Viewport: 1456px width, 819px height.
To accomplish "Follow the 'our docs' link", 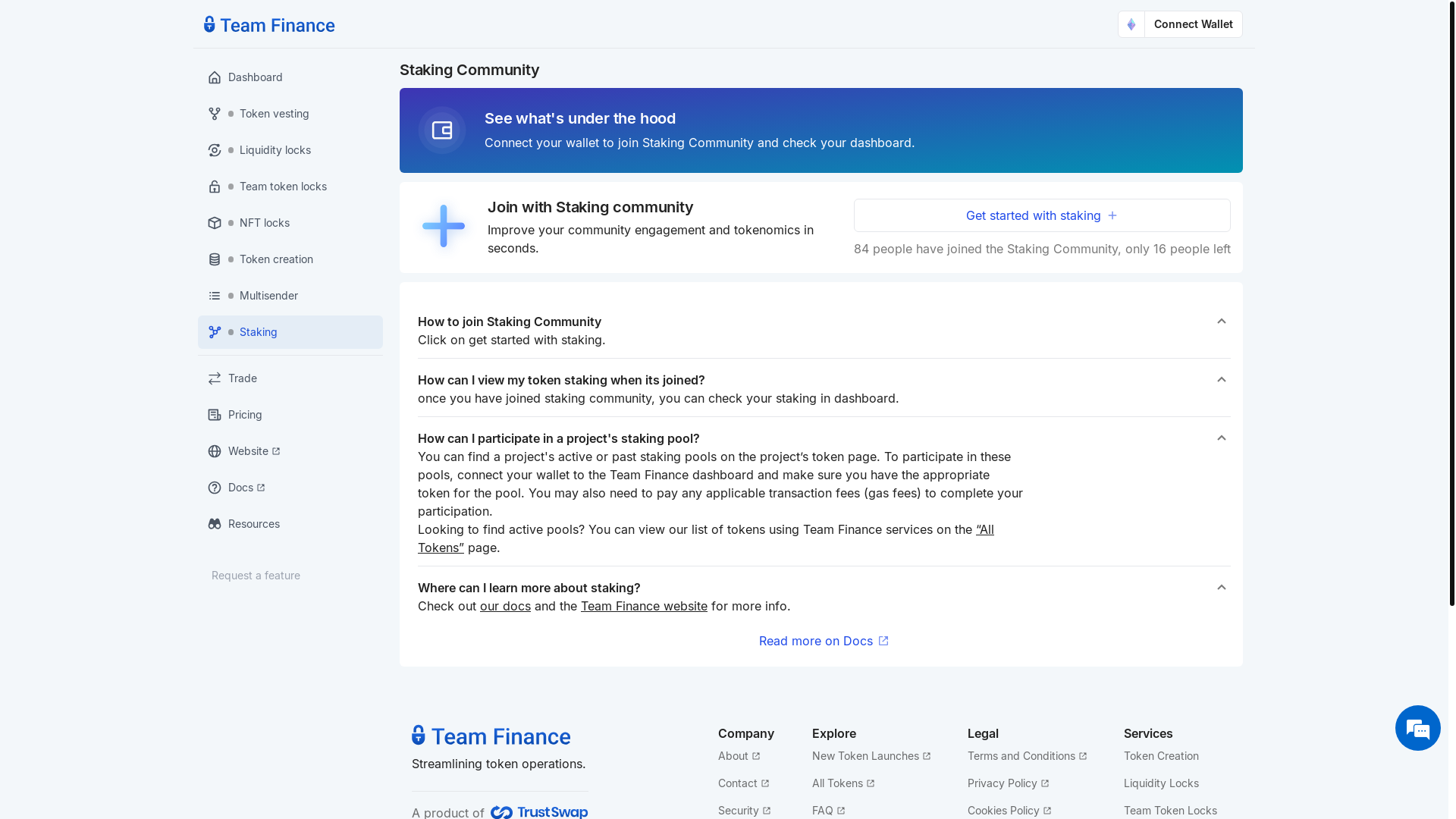I will tap(505, 606).
